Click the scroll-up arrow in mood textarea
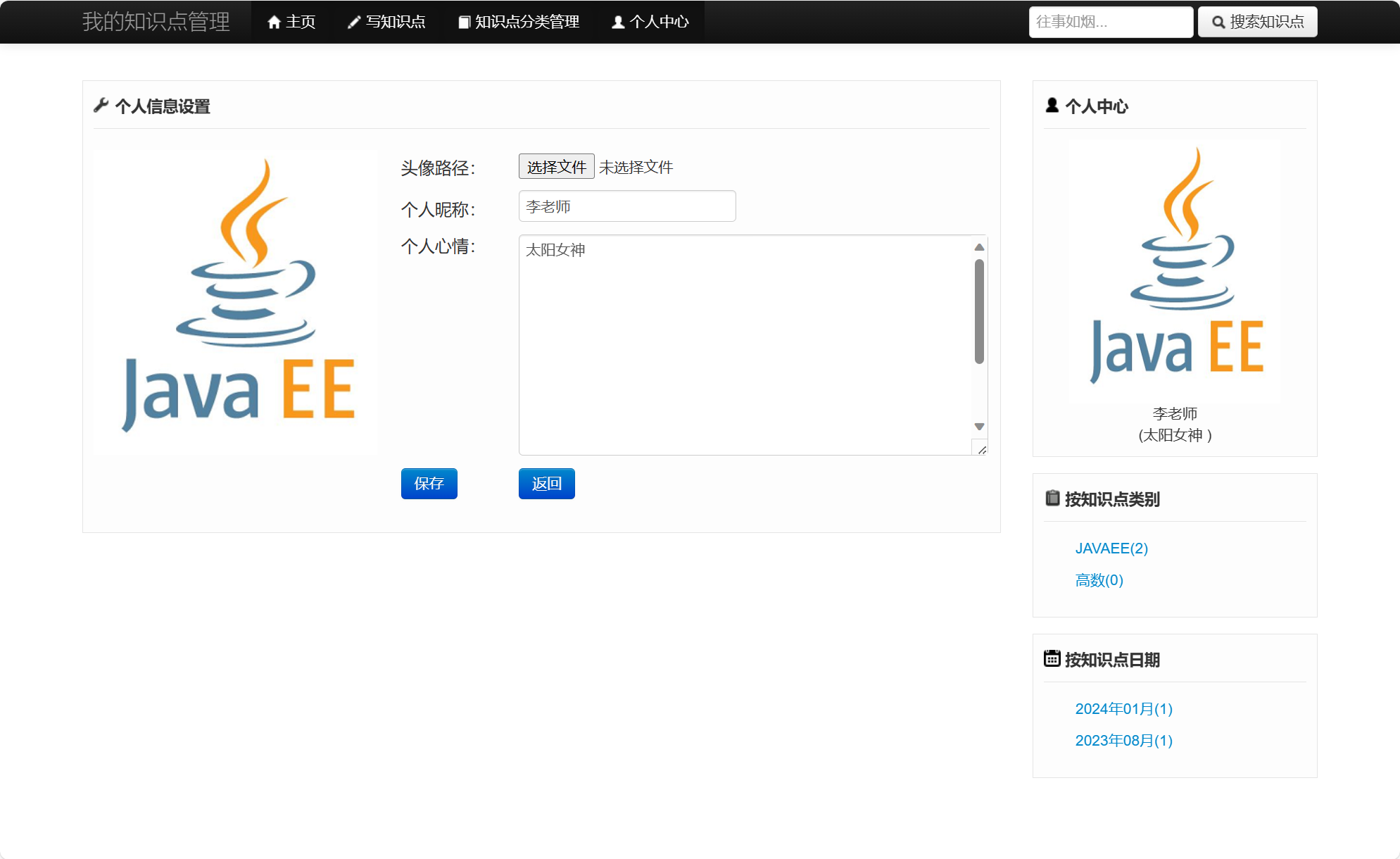 (x=979, y=247)
